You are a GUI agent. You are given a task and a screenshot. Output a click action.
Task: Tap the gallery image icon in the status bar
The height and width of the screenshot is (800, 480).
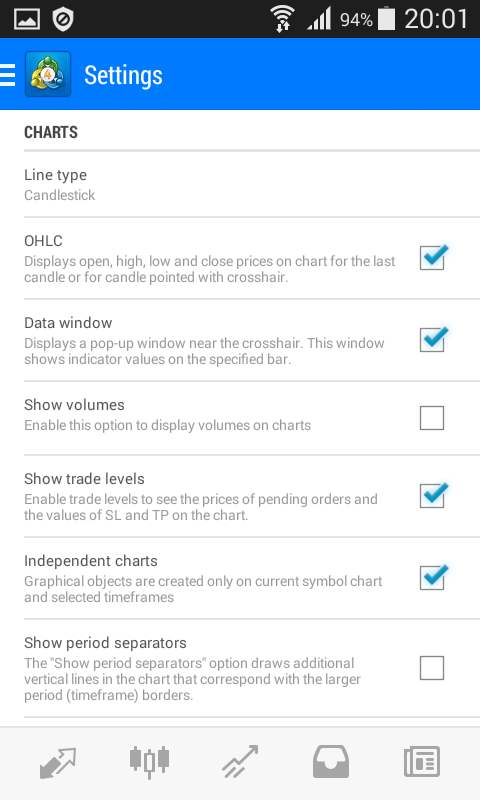[x=27, y=19]
